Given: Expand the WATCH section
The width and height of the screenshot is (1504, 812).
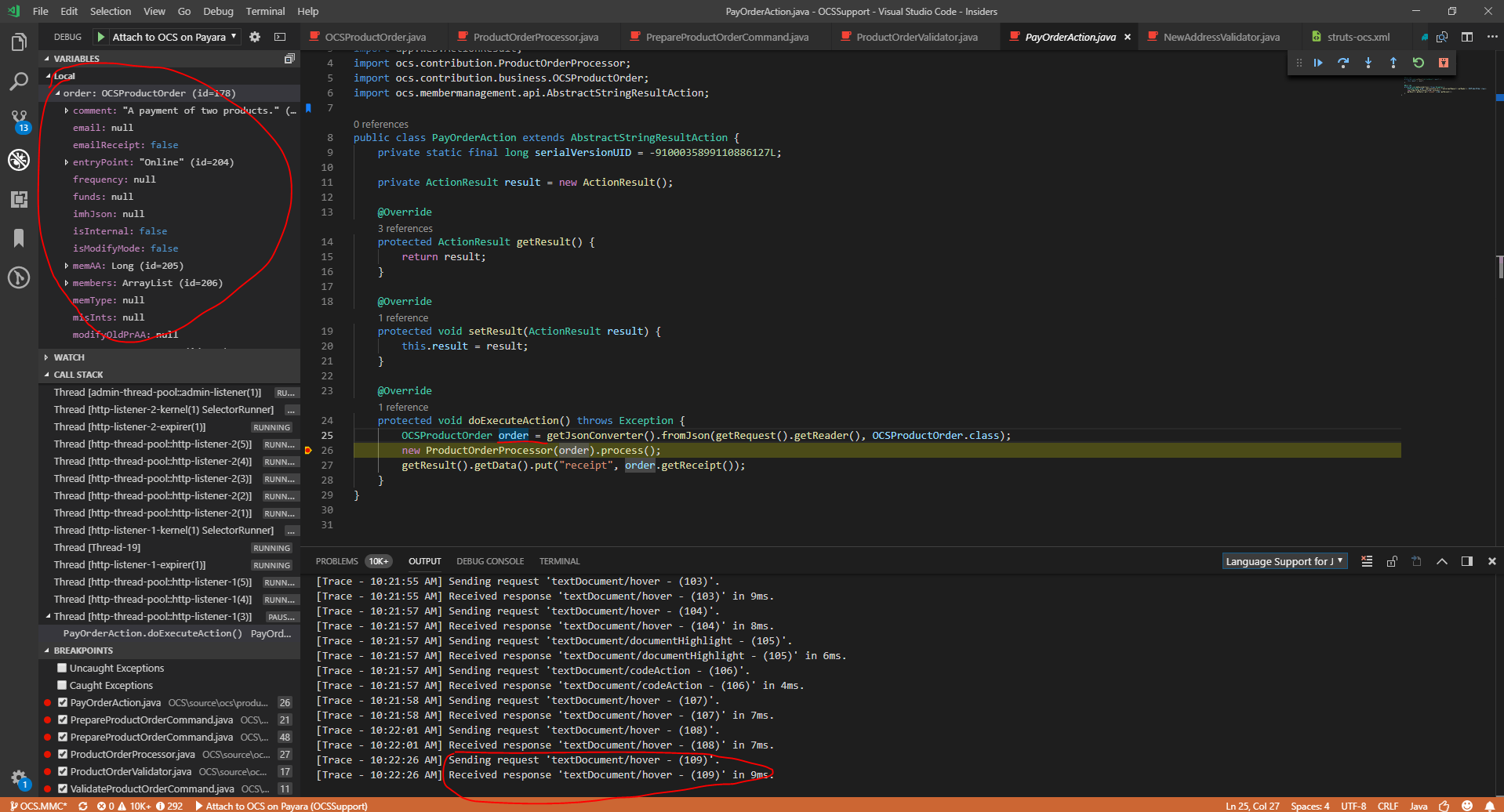Looking at the screenshot, I should click(47, 357).
